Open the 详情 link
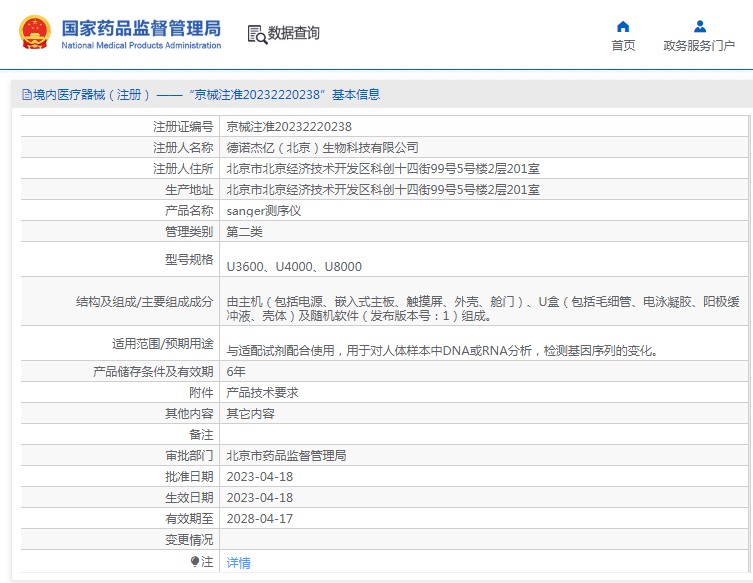Screen dimensions: 753x583 238,562
